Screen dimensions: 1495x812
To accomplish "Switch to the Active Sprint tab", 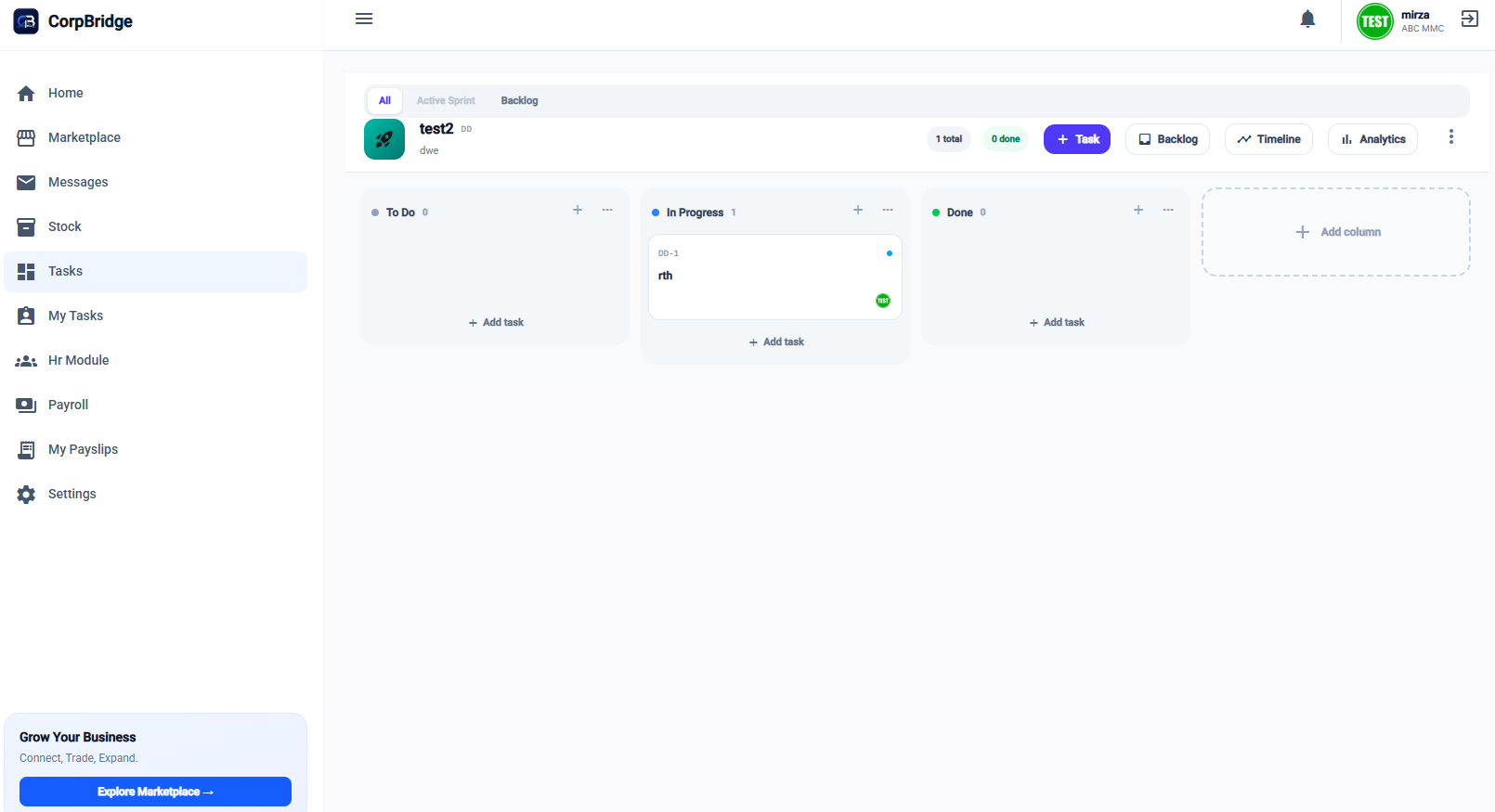I will coord(446,100).
